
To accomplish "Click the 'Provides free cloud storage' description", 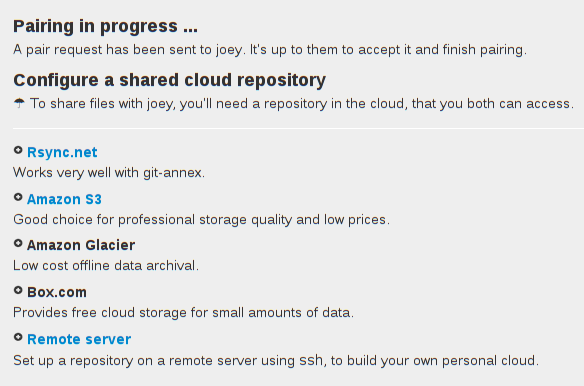I will 184,313.
